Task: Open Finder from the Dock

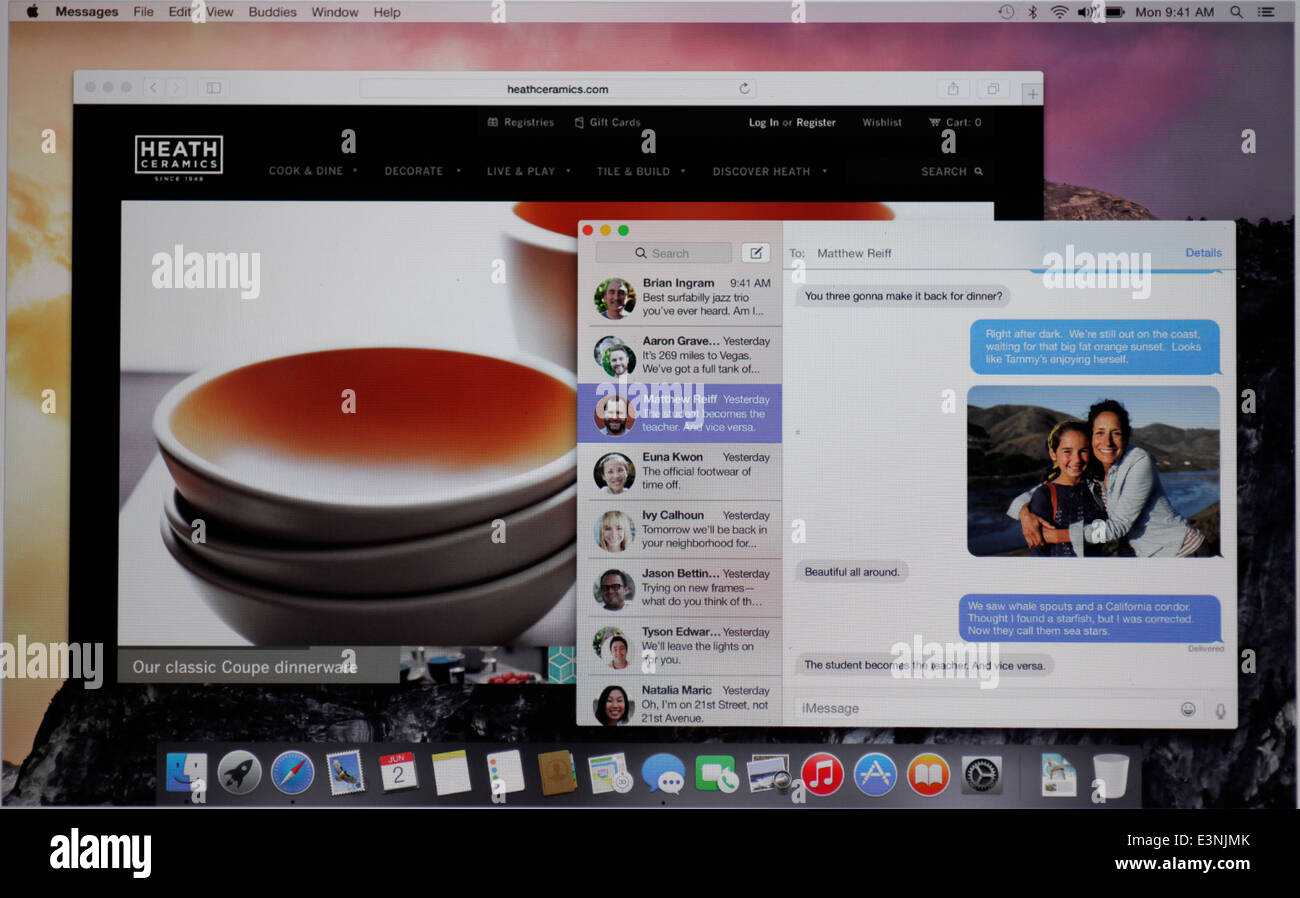Action: [x=187, y=773]
